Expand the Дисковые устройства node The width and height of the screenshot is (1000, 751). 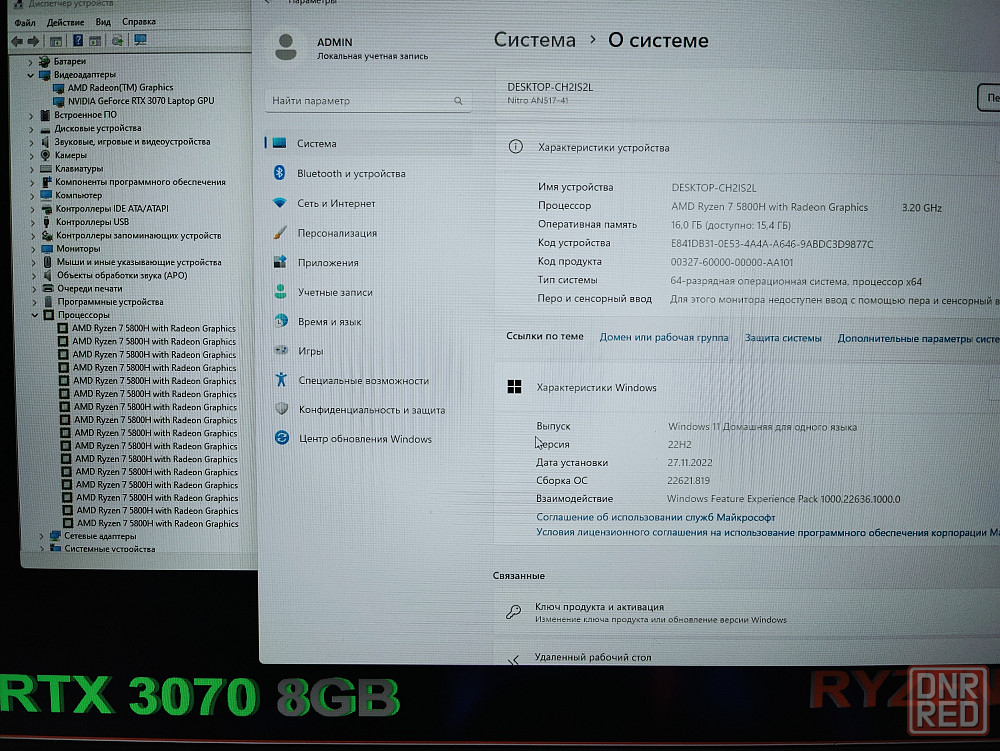tap(31, 129)
